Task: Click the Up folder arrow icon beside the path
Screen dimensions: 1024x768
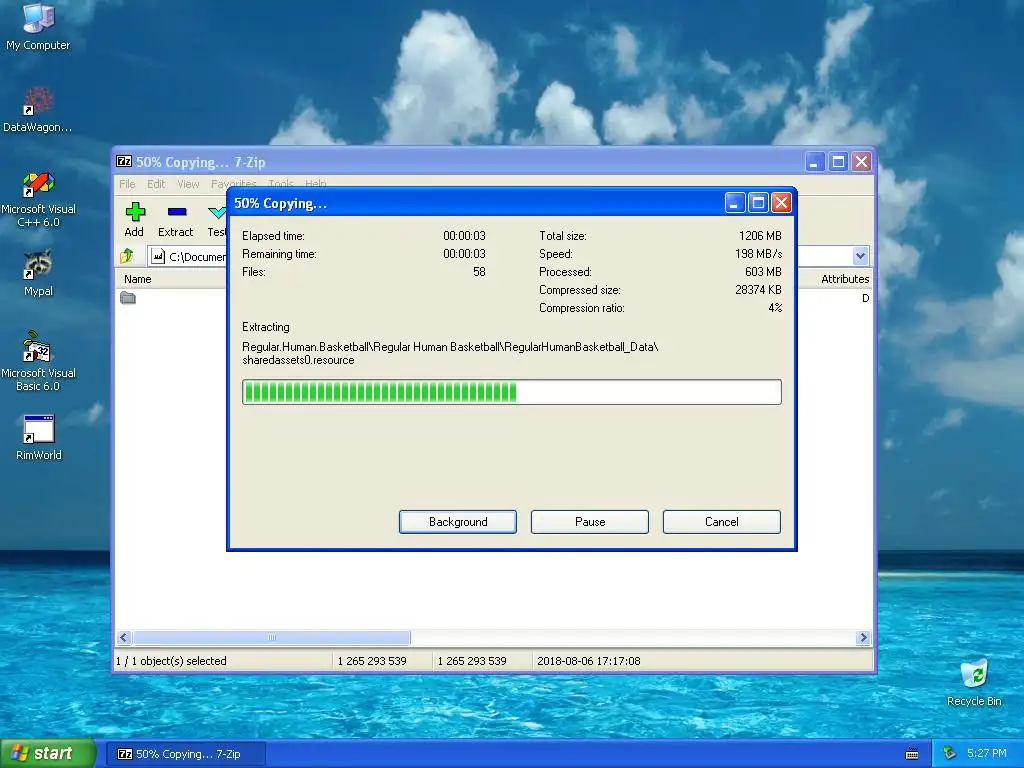Action: pos(127,256)
